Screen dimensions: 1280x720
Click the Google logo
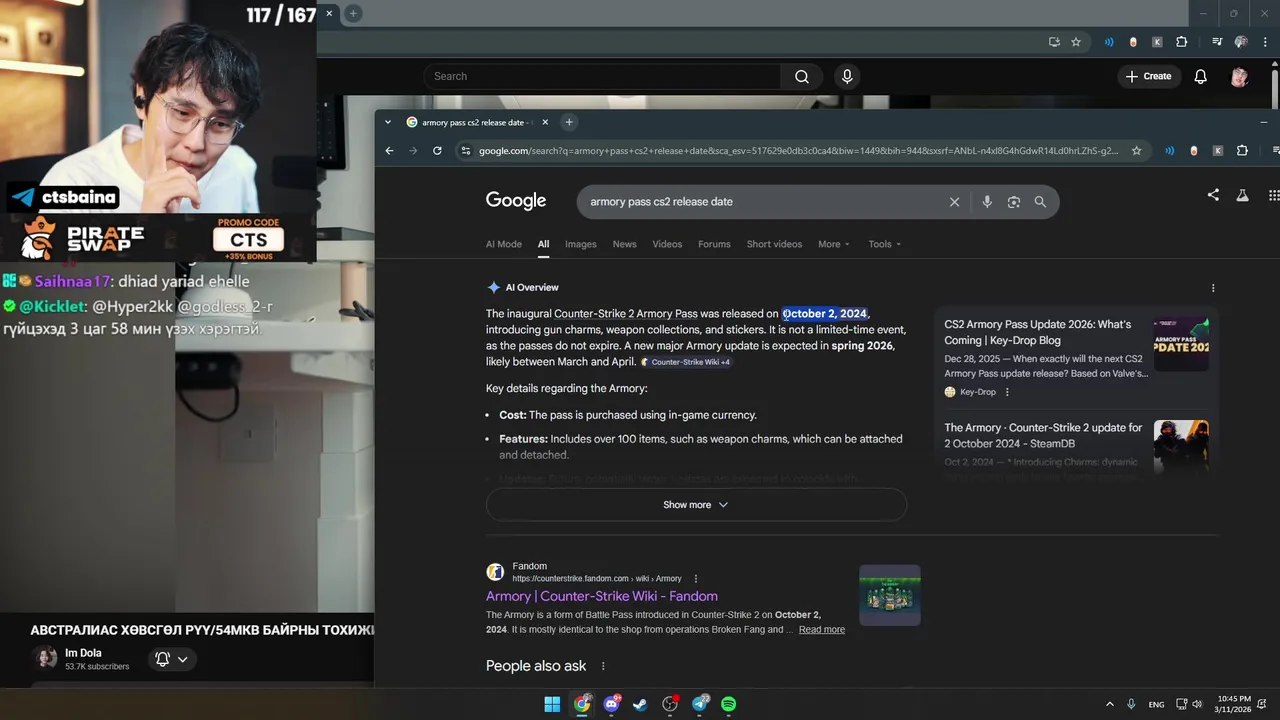(x=516, y=201)
